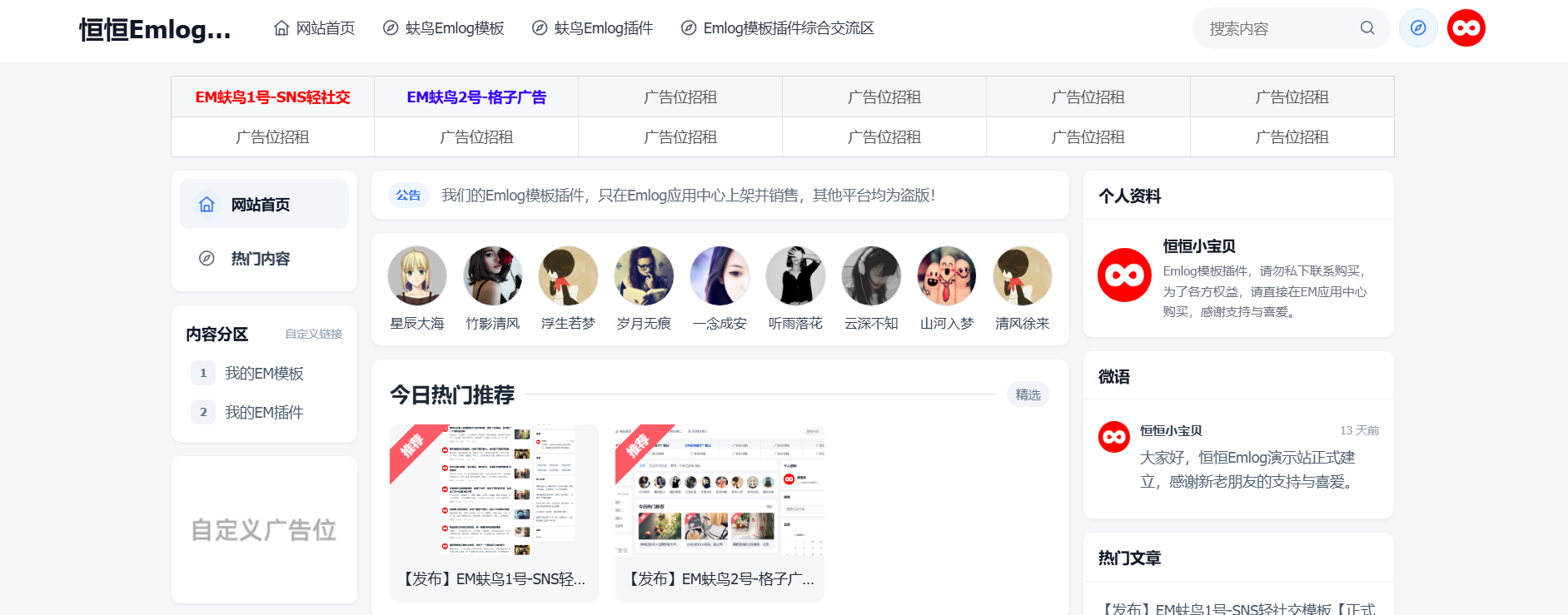1568x615 pixels.
Task: Click the announcement text about Emlog应用中心
Action: coord(689,196)
